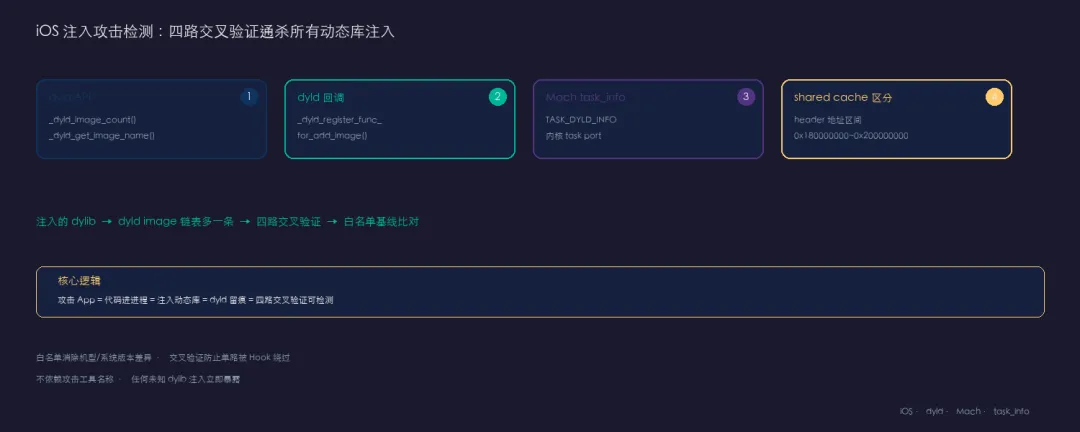Screen dimensions: 1080x432
Task: Click the 0x180000000~0x200000000 address range
Action: click(x=851, y=136)
